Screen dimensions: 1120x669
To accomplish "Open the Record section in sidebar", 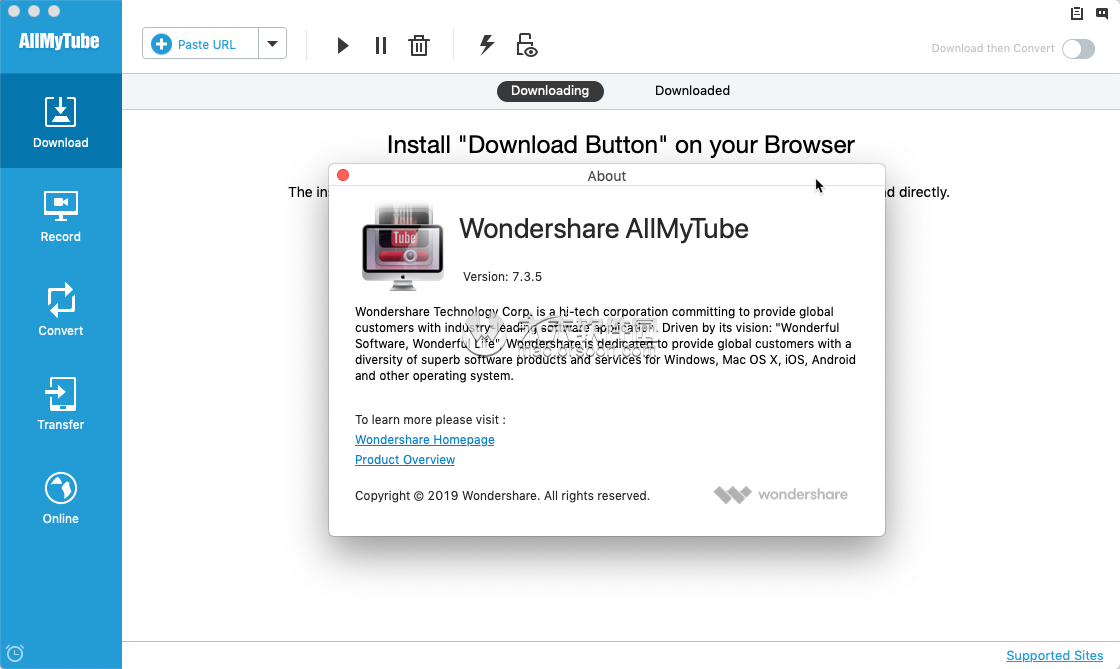I will click(61, 216).
